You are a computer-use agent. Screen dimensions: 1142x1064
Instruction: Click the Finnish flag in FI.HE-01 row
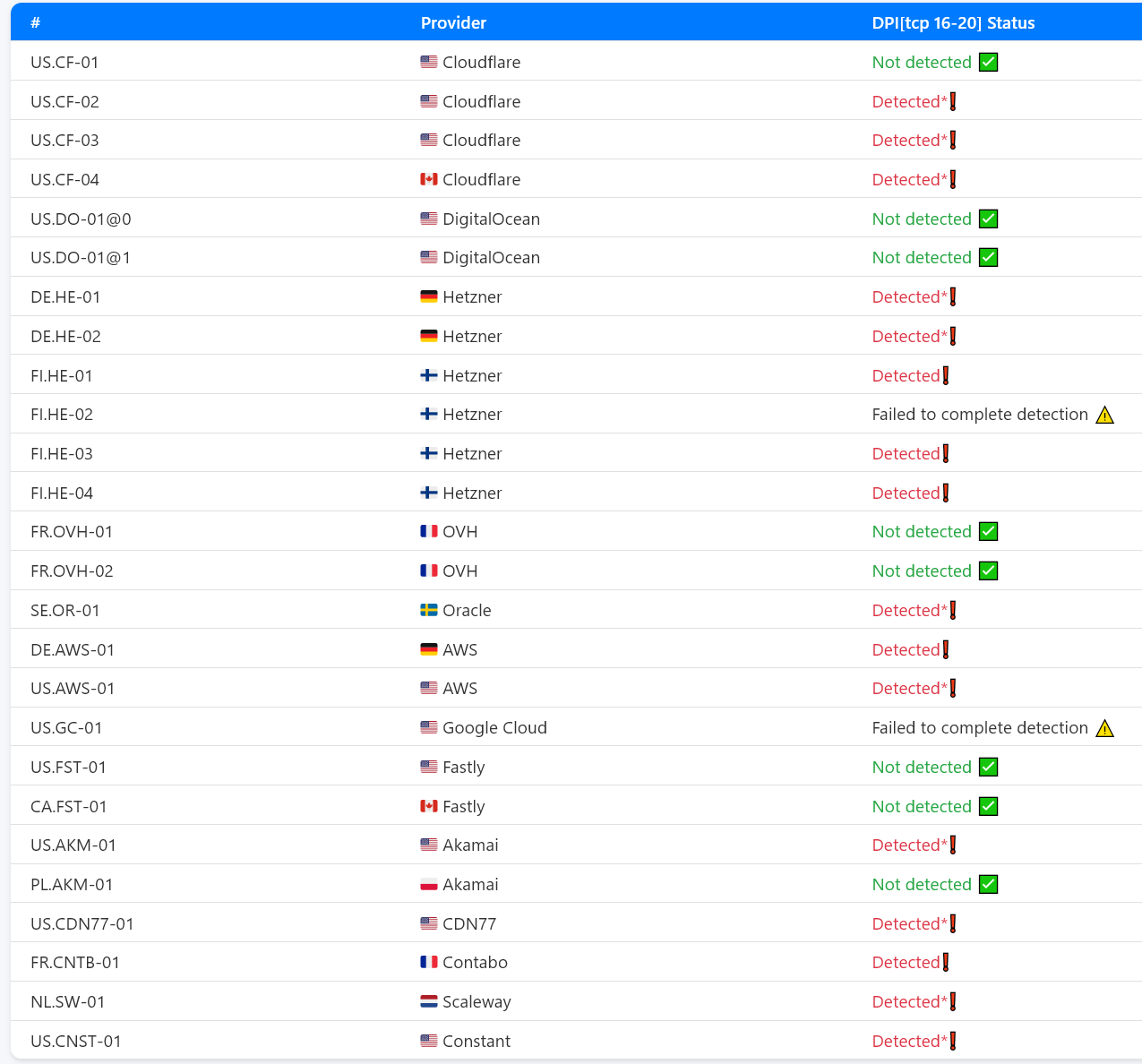[429, 375]
